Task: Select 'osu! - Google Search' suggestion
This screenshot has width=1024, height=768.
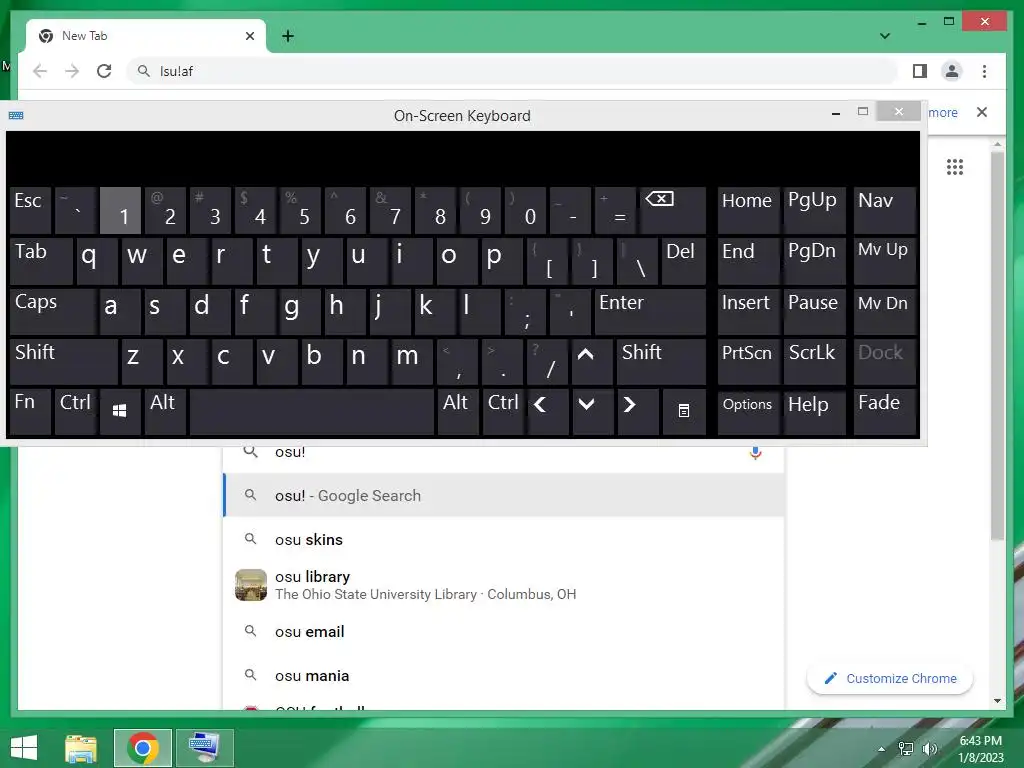Action: (504, 496)
